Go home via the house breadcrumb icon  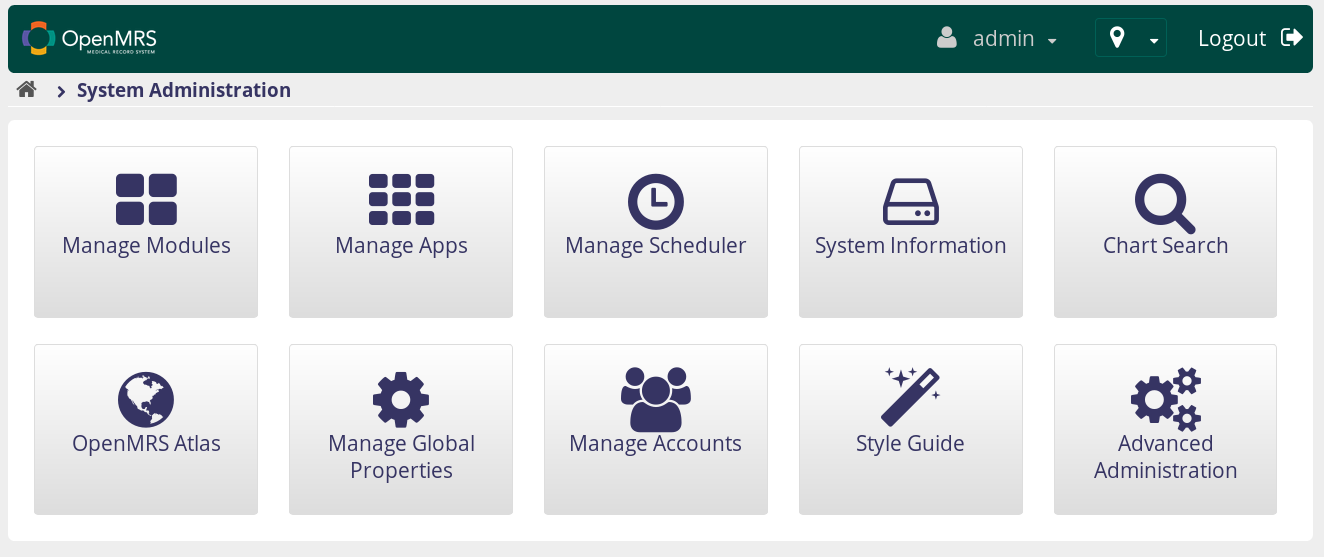[27, 89]
